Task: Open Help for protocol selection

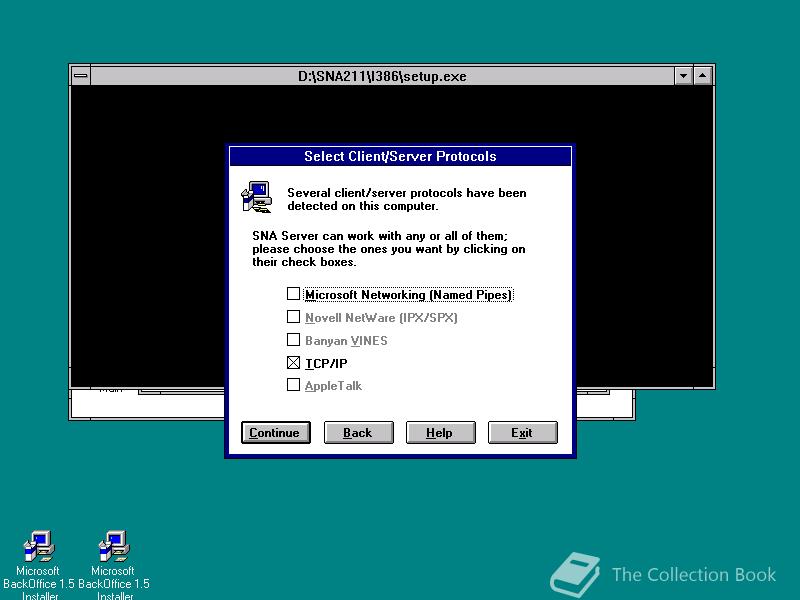Action: pos(440,433)
